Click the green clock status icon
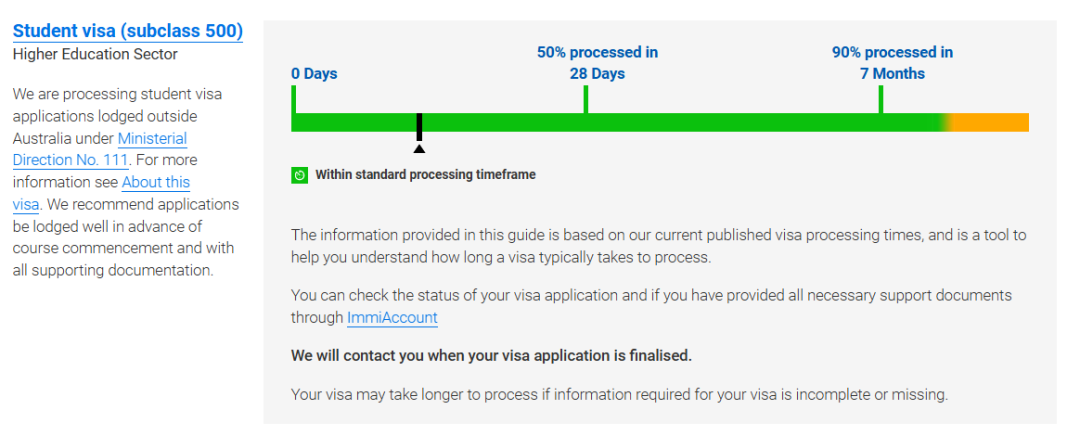This screenshot has width=1080, height=448. pos(299,175)
